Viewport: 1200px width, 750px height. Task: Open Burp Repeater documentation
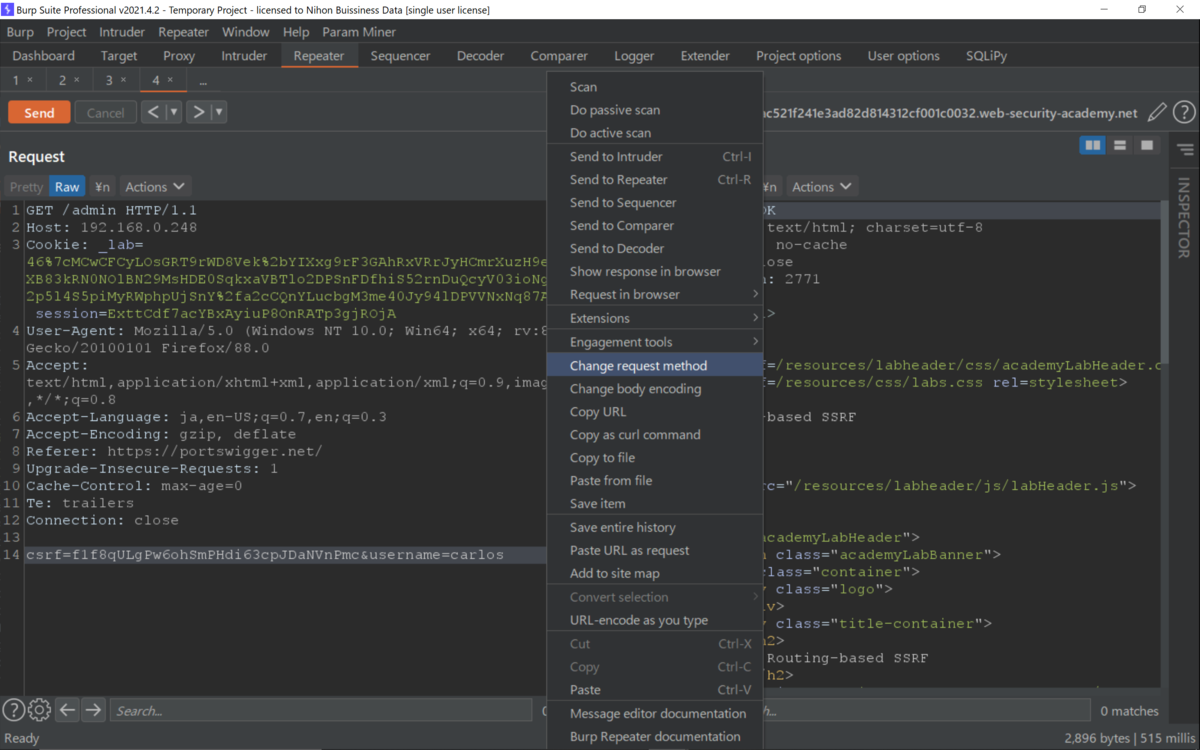point(655,736)
